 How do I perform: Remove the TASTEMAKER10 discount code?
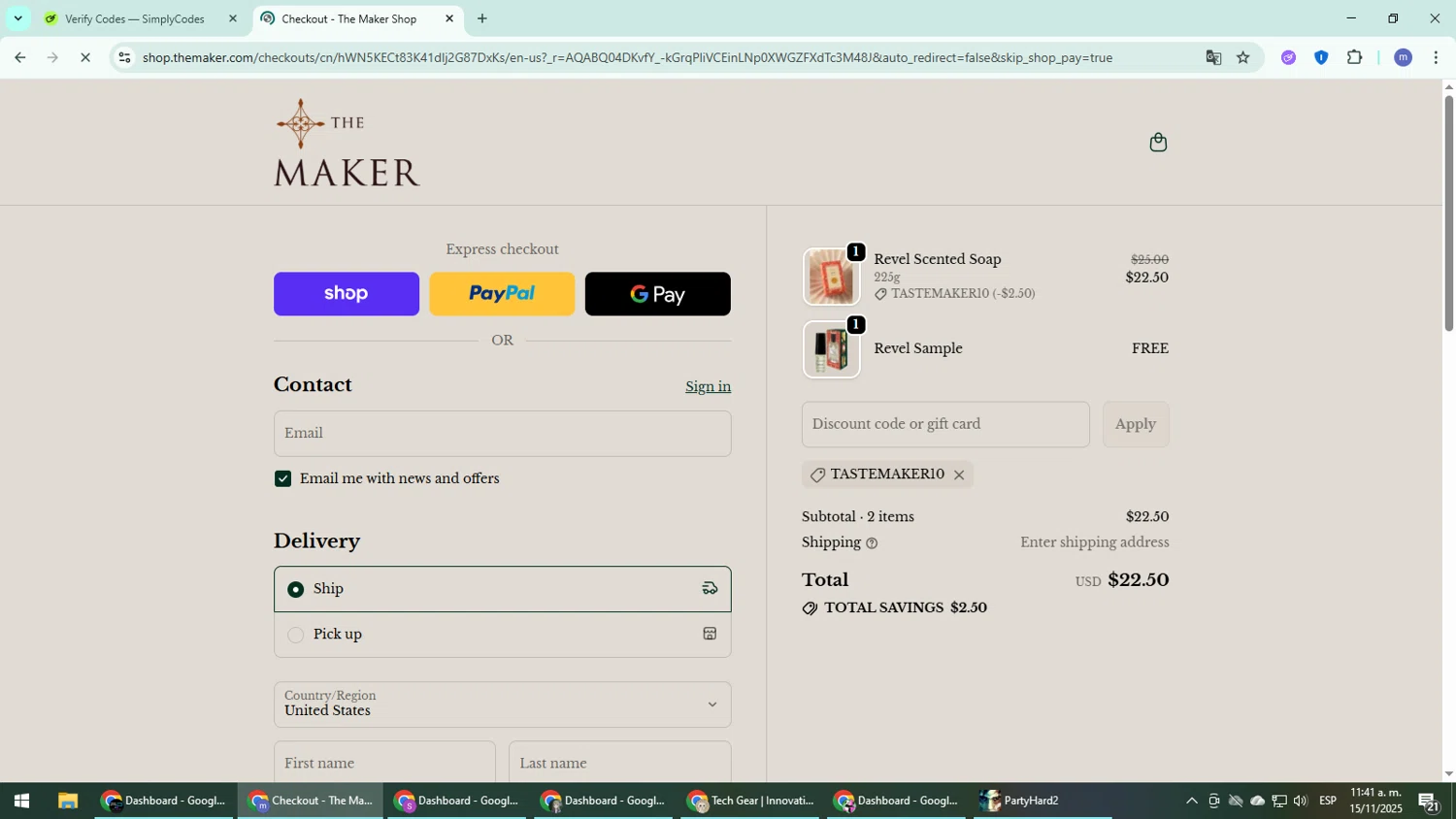click(x=959, y=475)
